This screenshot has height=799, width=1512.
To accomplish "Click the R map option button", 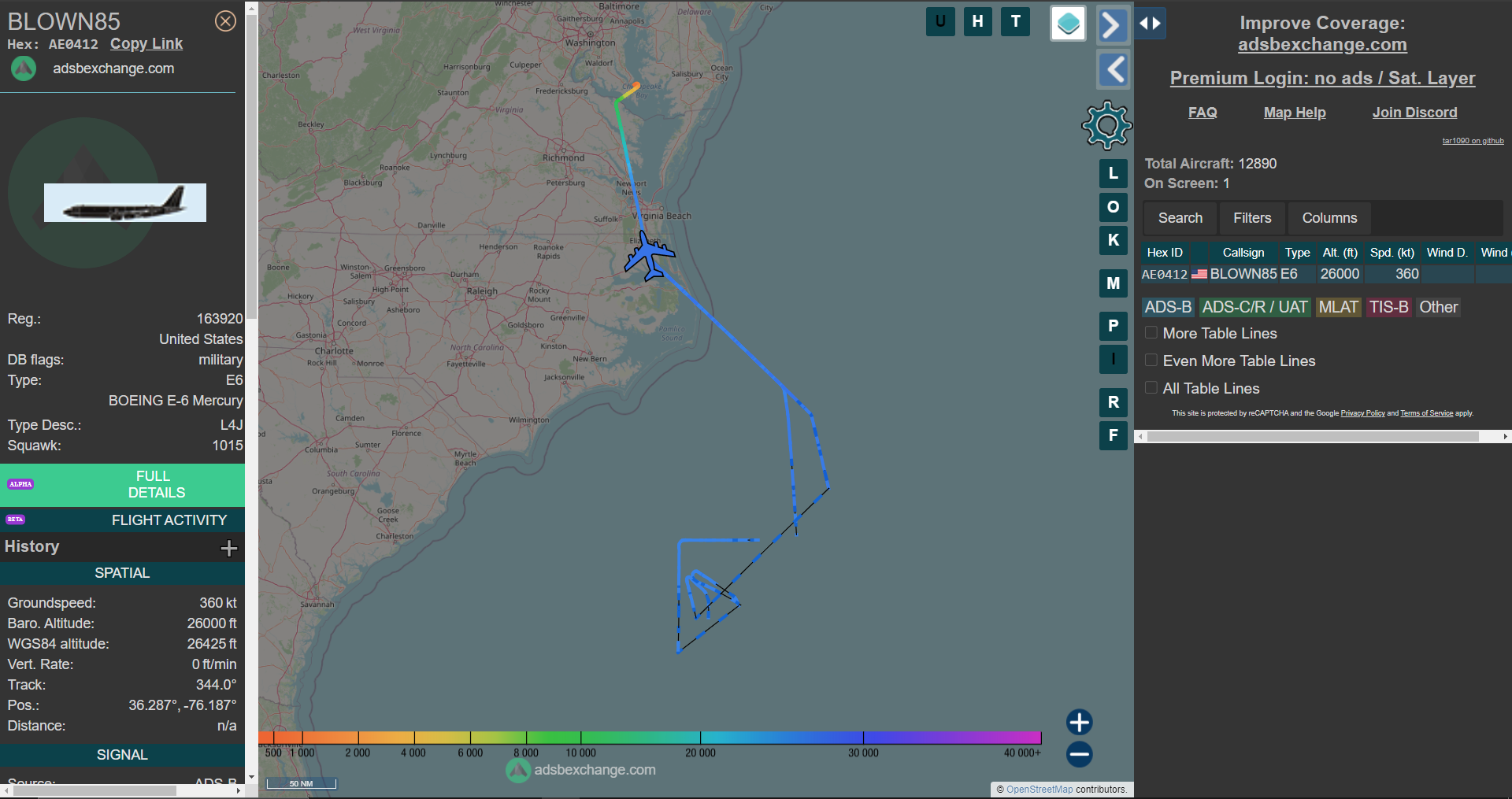I will (x=1113, y=402).
